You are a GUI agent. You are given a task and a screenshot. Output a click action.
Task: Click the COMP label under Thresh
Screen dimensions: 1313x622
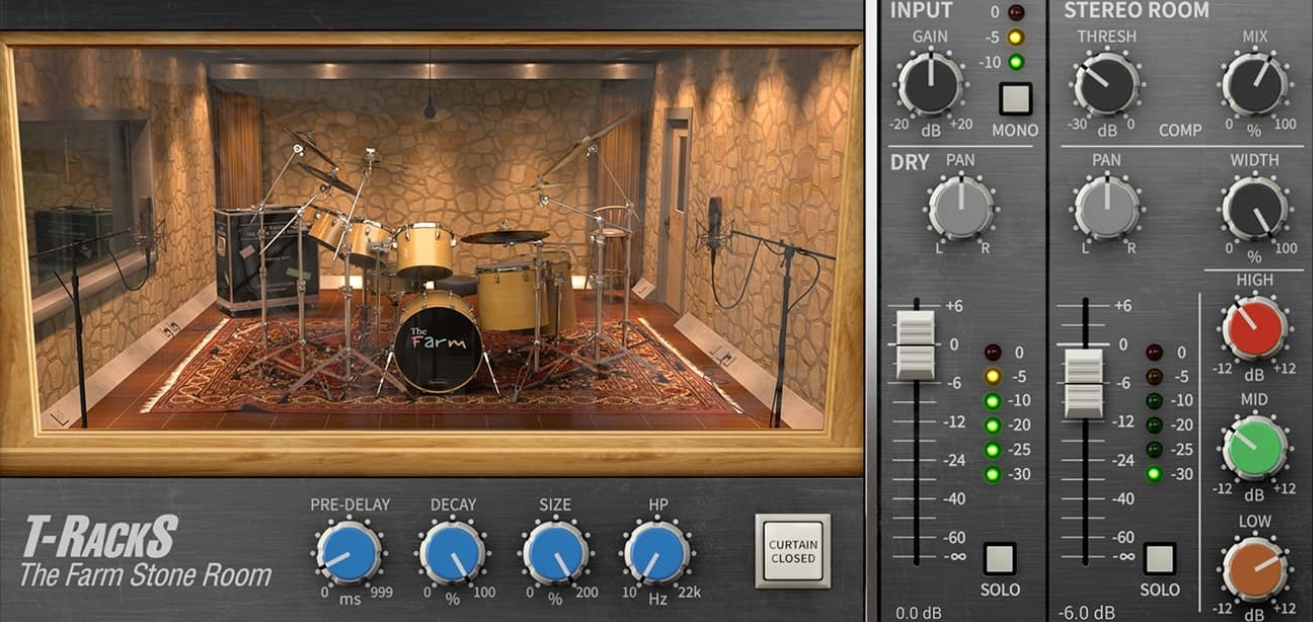(1180, 130)
